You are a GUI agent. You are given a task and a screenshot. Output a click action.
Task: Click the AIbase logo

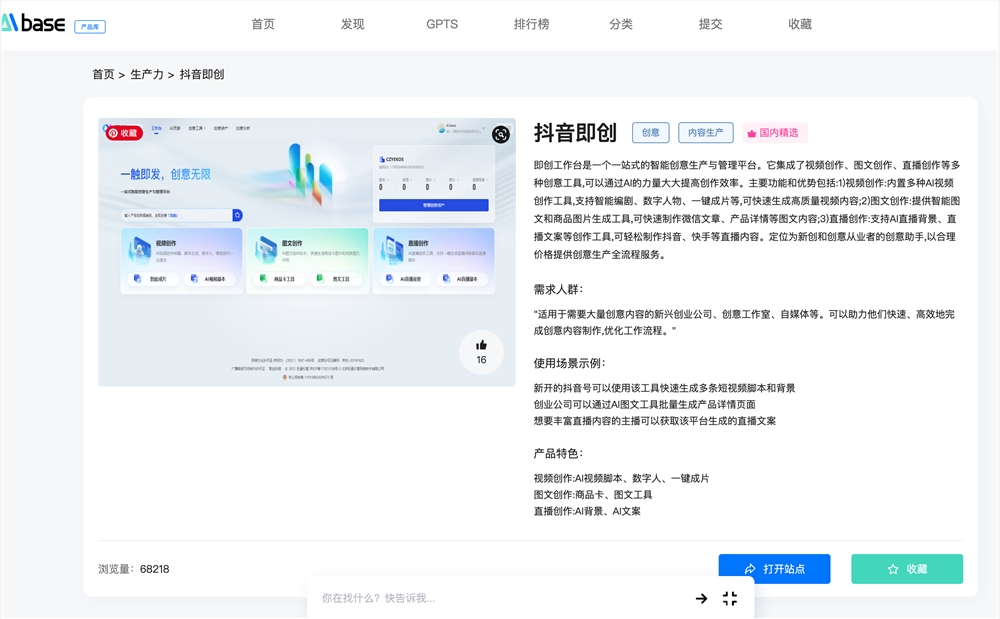pyautogui.click(x=33, y=24)
